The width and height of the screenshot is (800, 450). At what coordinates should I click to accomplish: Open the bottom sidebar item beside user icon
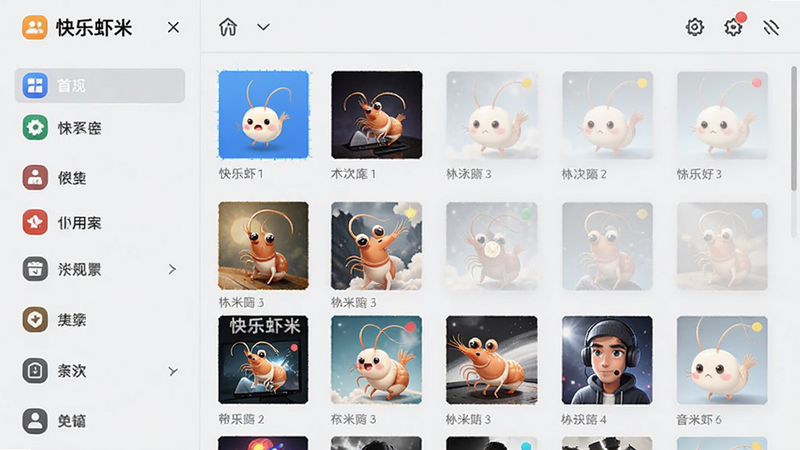pos(72,421)
